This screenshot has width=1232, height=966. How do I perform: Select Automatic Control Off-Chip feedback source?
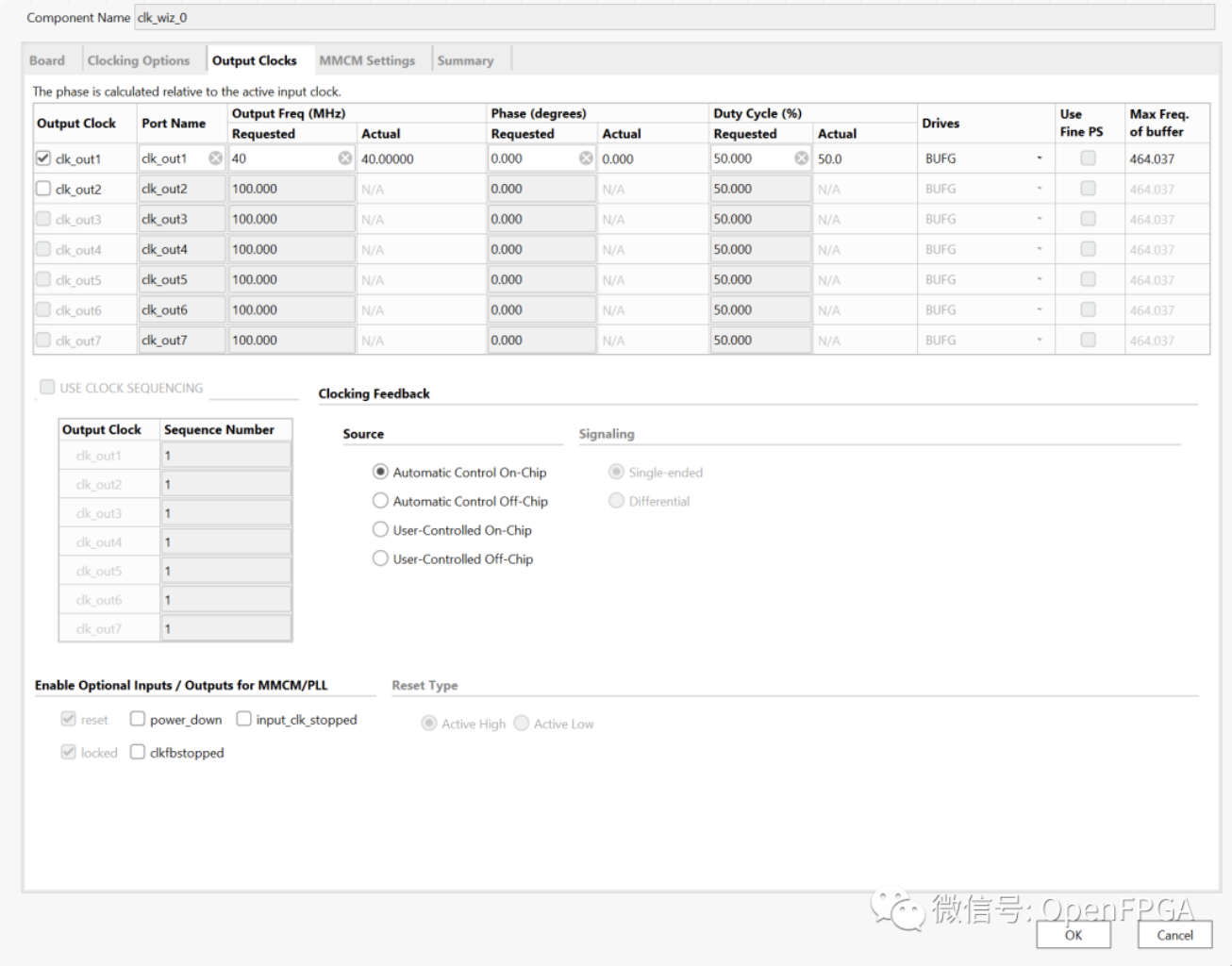(x=380, y=501)
